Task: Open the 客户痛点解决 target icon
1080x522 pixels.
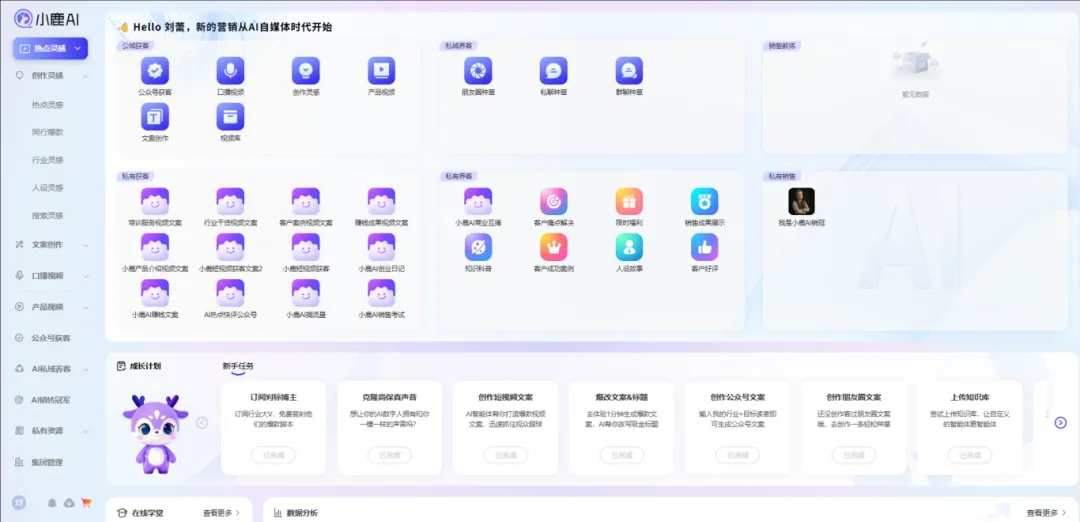Action: coord(554,201)
